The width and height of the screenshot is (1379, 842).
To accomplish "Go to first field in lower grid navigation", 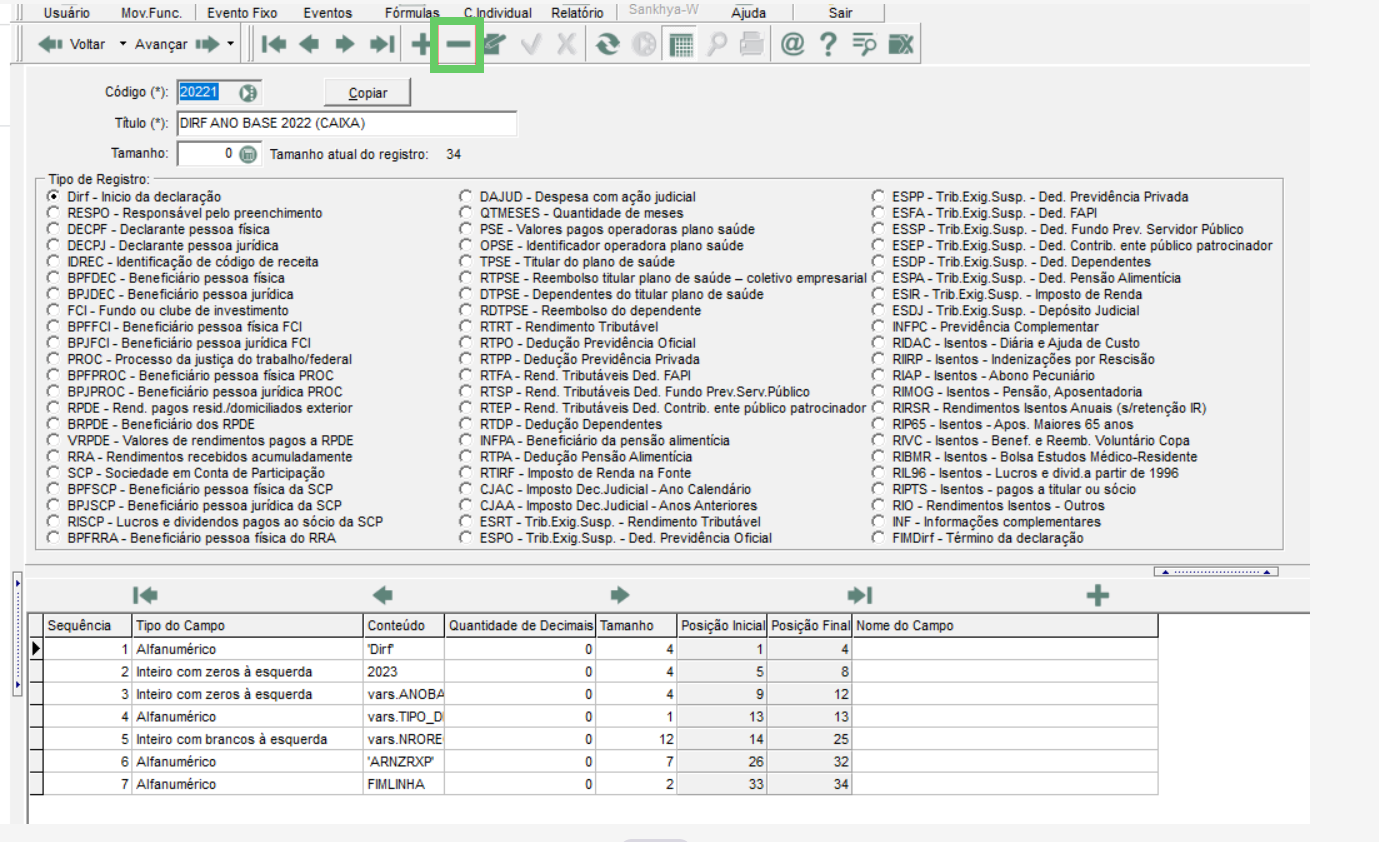I will point(146,595).
